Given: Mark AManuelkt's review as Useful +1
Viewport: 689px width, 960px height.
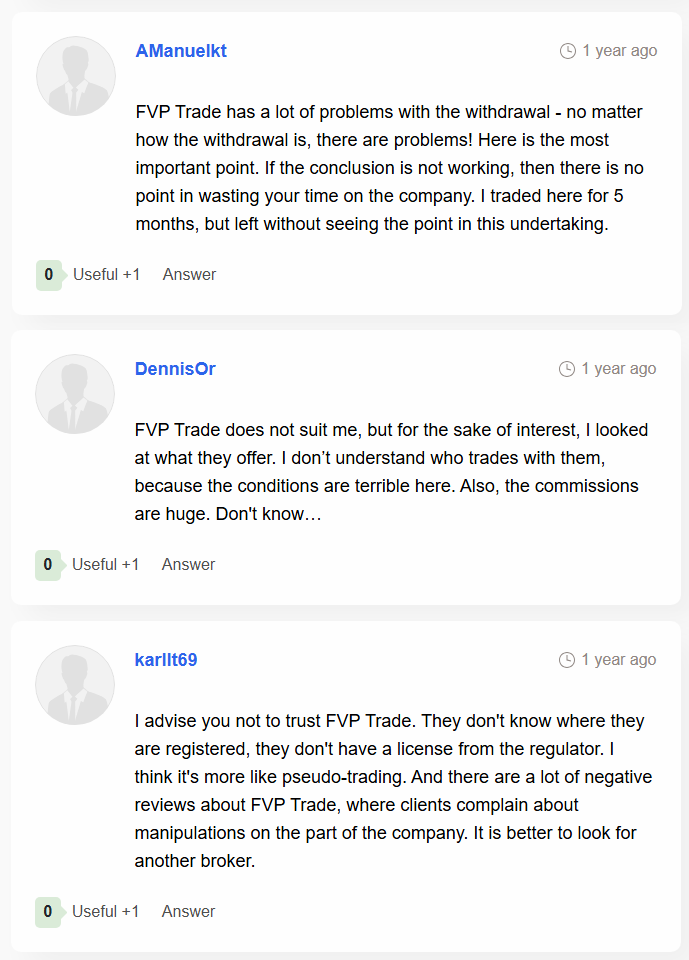Looking at the screenshot, I should pos(107,274).
